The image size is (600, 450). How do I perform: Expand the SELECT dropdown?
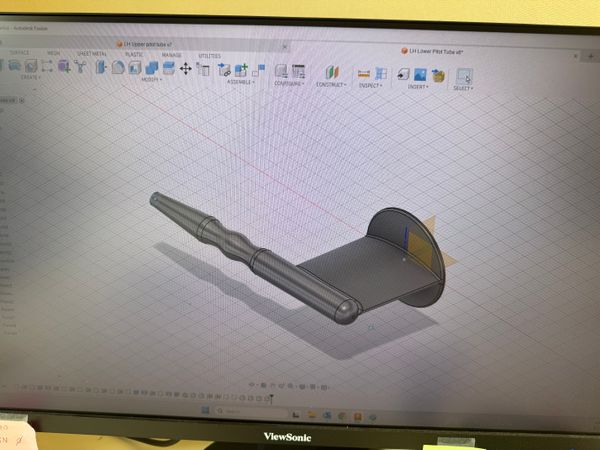[x=463, y=88]
